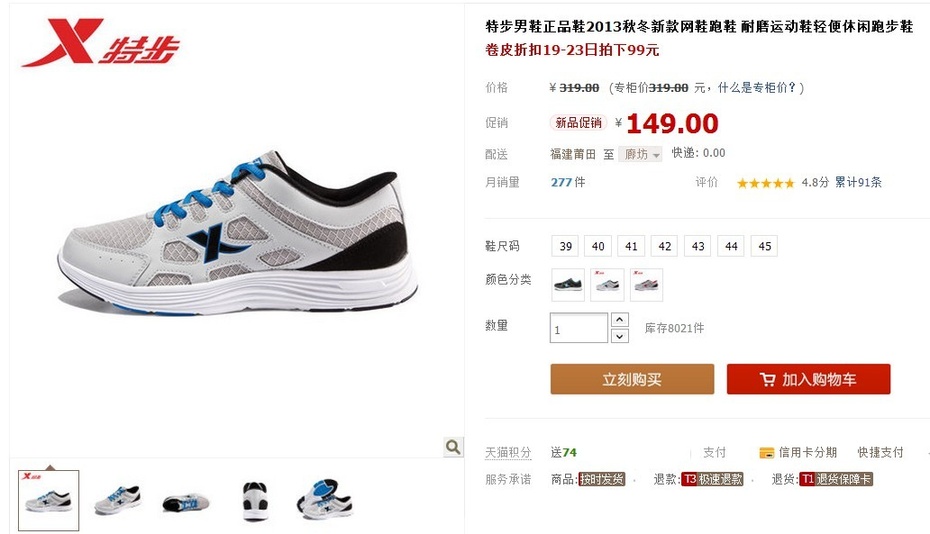Decrease quantity with the down arrow

tap(619, 336)
